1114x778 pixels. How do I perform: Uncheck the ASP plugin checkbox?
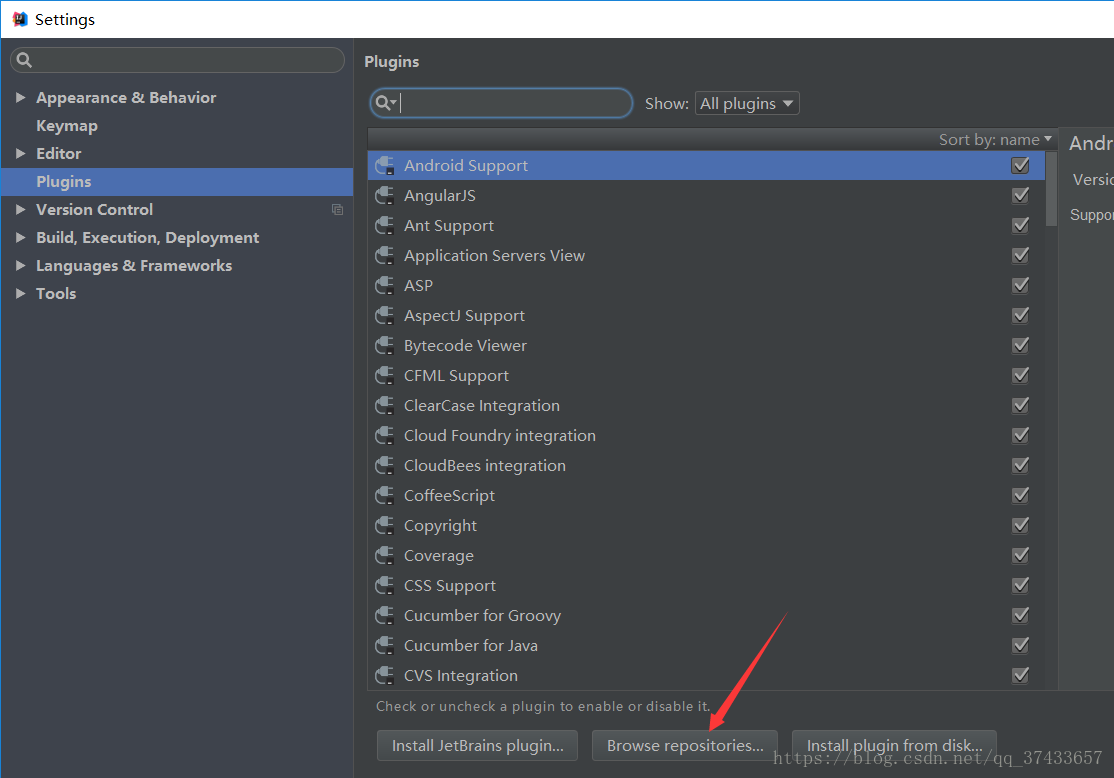coord(1020,286)
